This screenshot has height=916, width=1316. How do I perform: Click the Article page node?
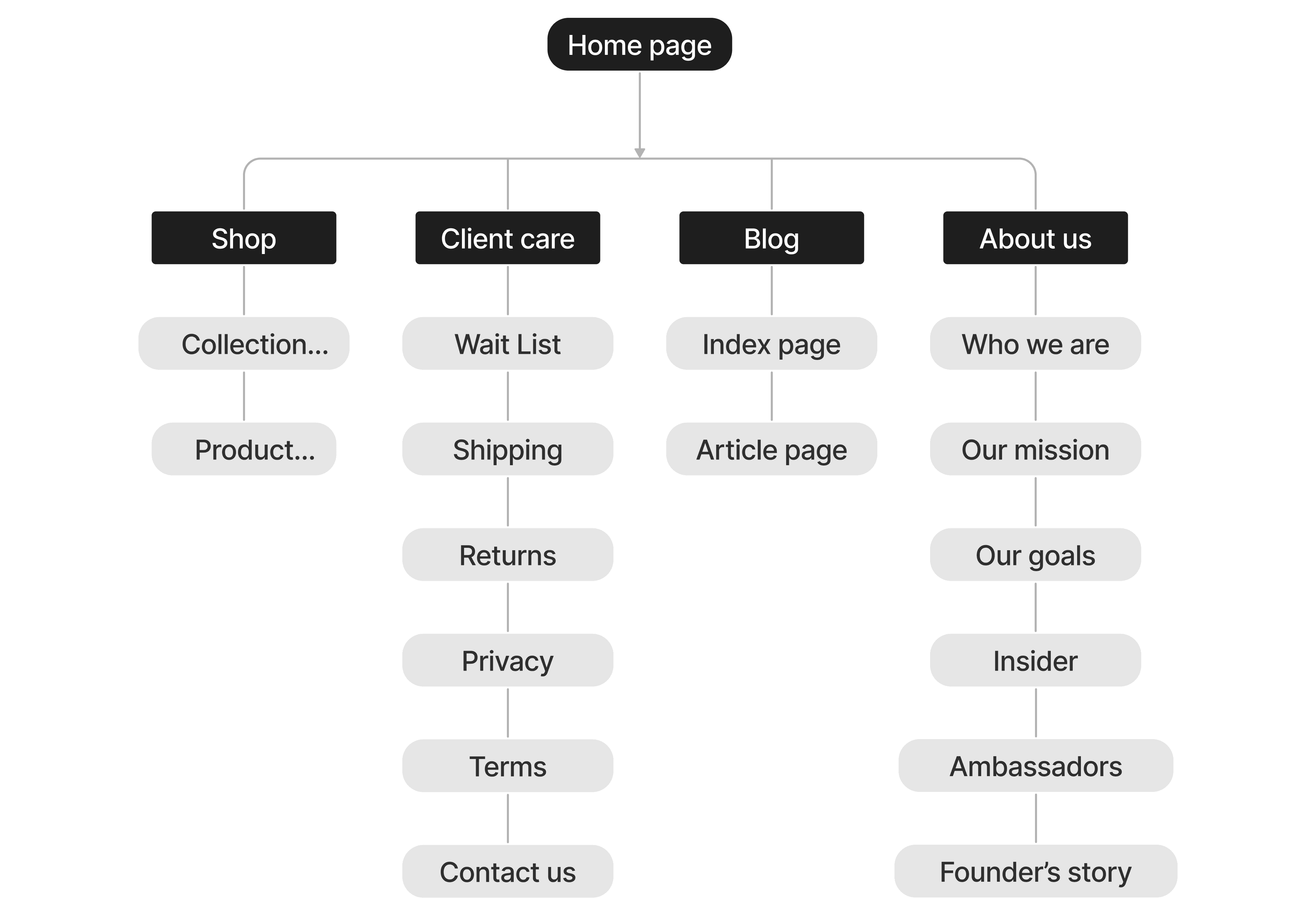tap(771, 449)
